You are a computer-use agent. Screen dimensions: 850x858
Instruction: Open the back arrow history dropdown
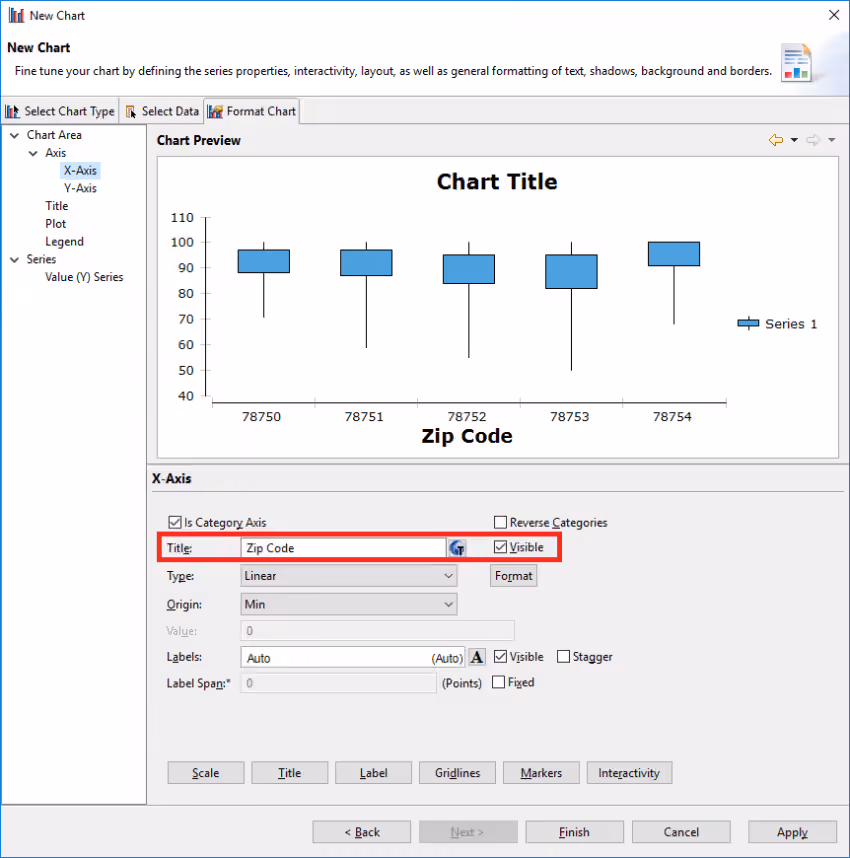(x=794, y=140)
